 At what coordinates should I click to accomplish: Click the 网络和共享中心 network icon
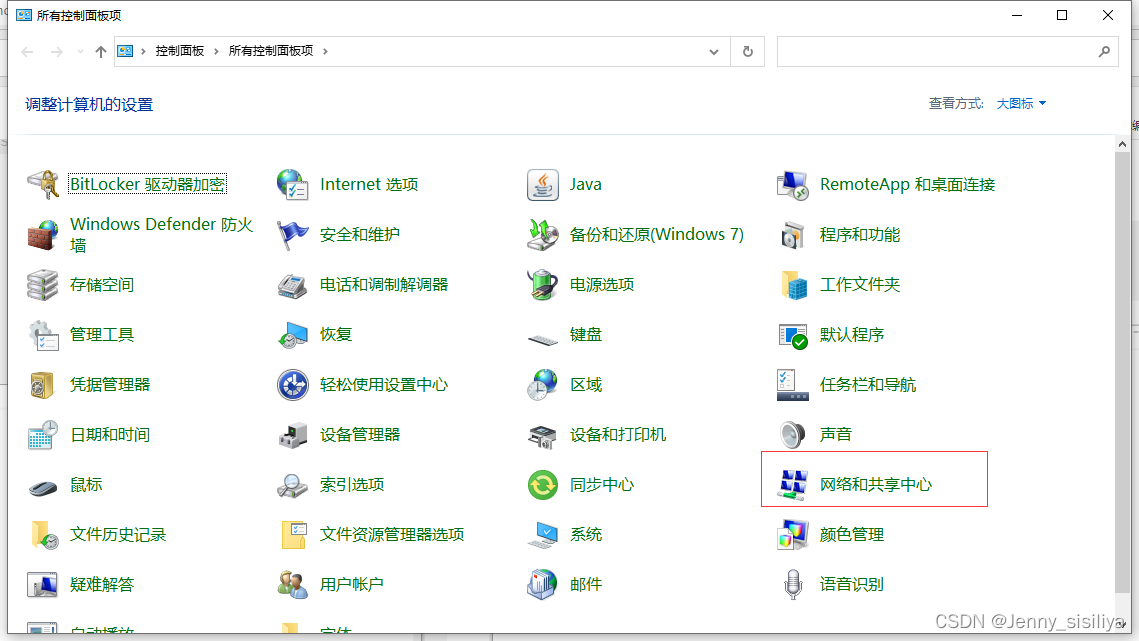793,485
